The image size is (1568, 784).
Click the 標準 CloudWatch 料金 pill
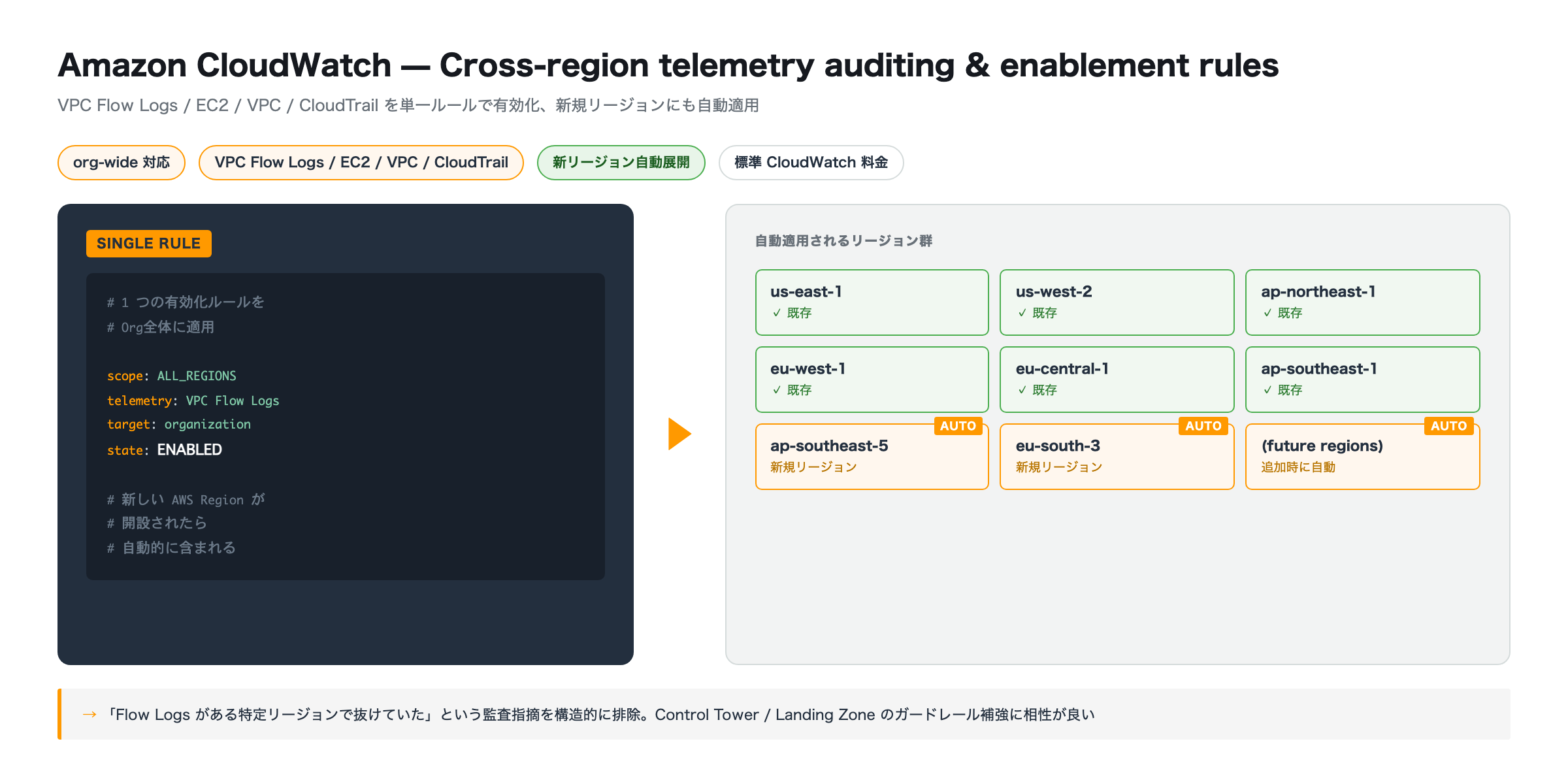coord(811,163)
